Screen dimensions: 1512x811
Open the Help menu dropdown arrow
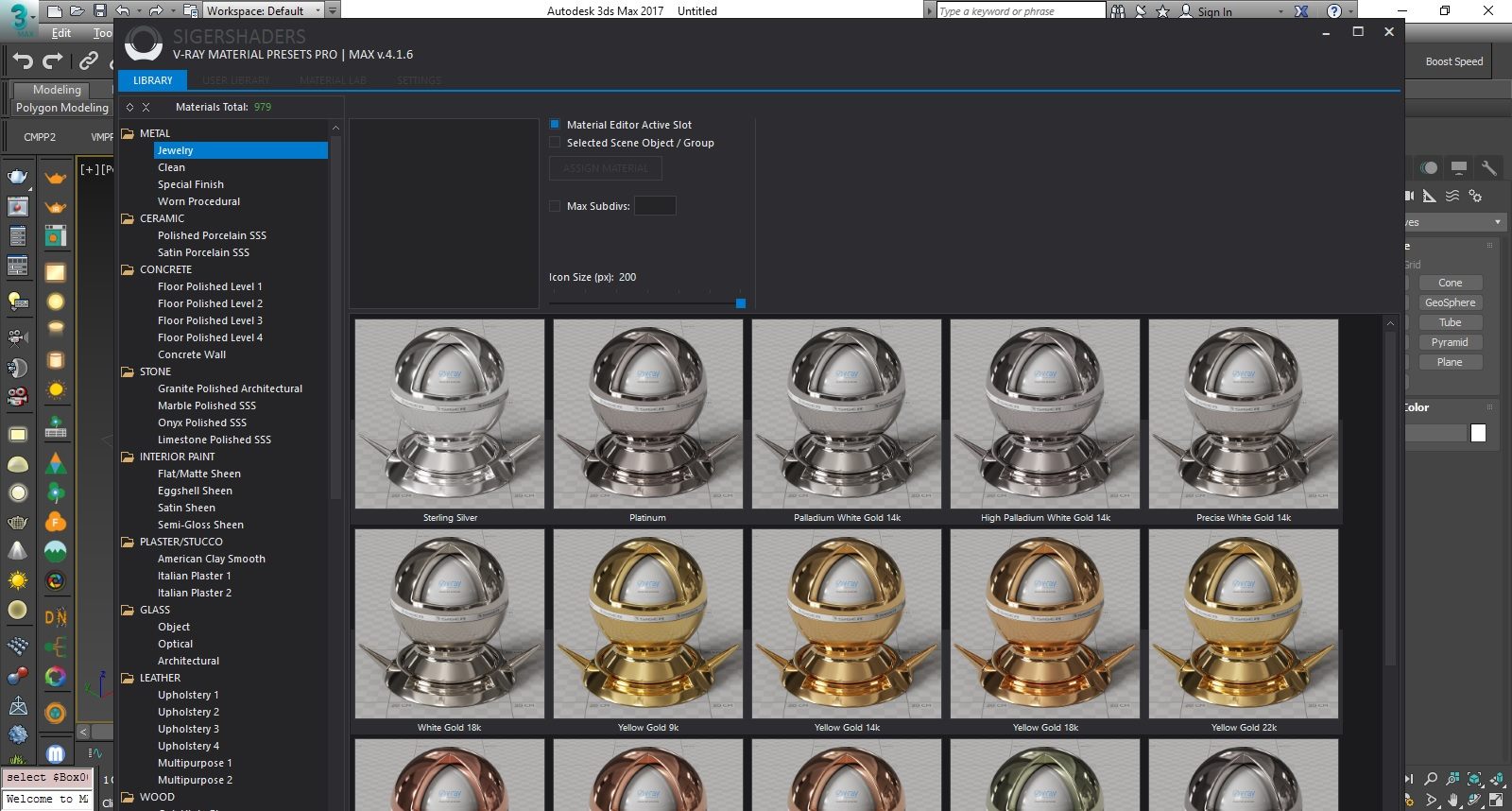(1349, 11)
